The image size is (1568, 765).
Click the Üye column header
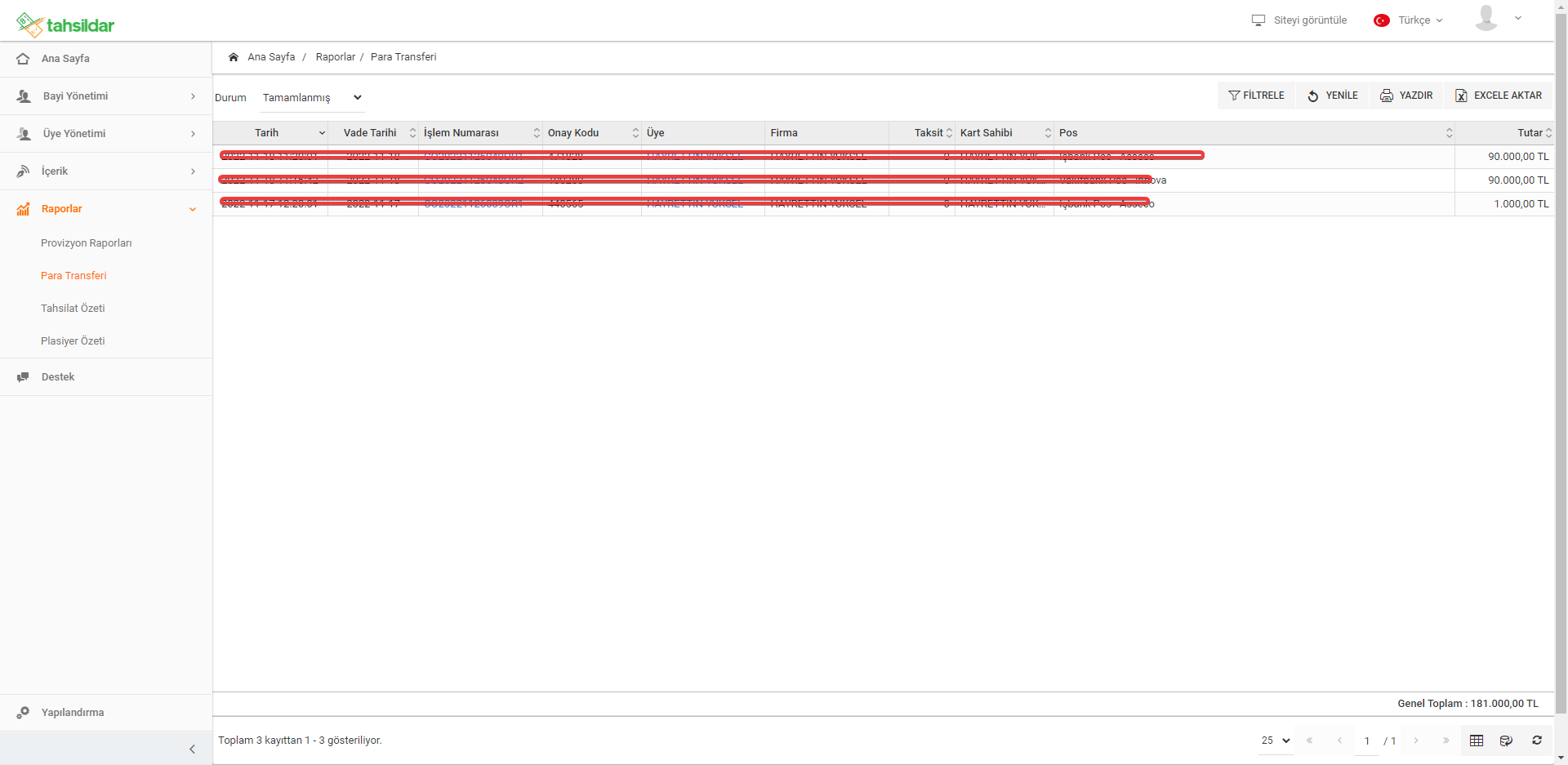[703, 133]
